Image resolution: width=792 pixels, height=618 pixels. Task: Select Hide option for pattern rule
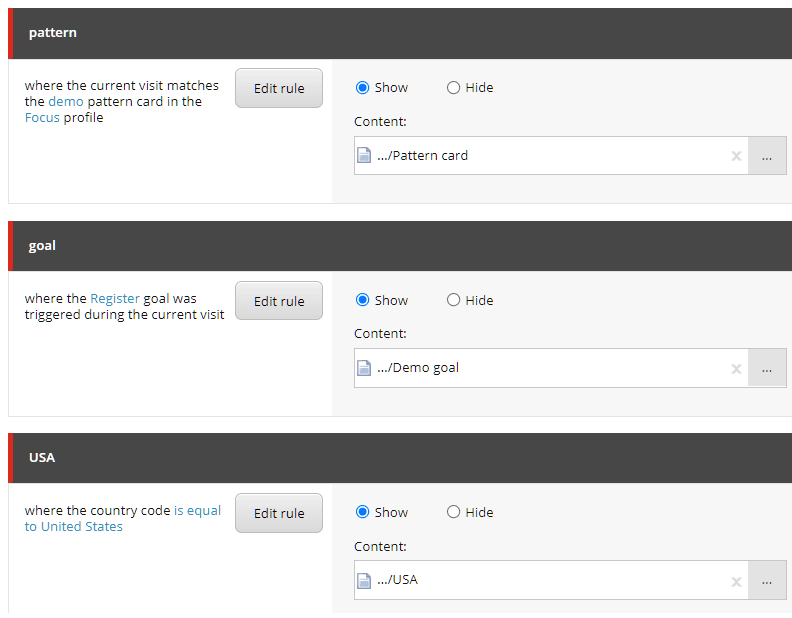[454, 88]
